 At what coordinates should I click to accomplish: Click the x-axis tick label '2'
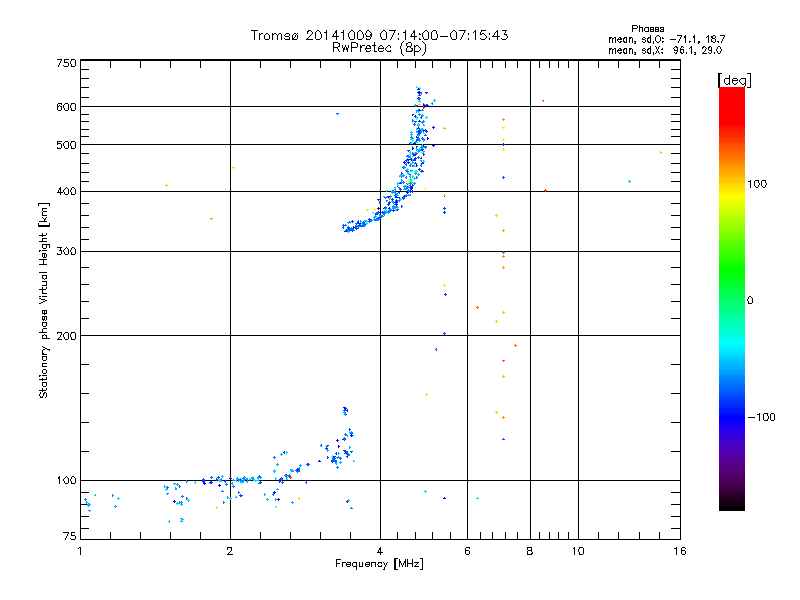[x=230, y=551]
